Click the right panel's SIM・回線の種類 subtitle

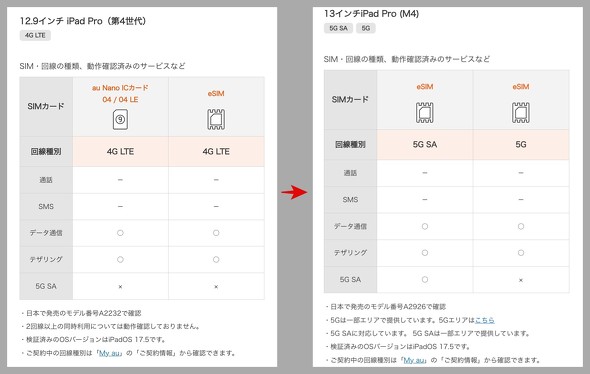407,59
